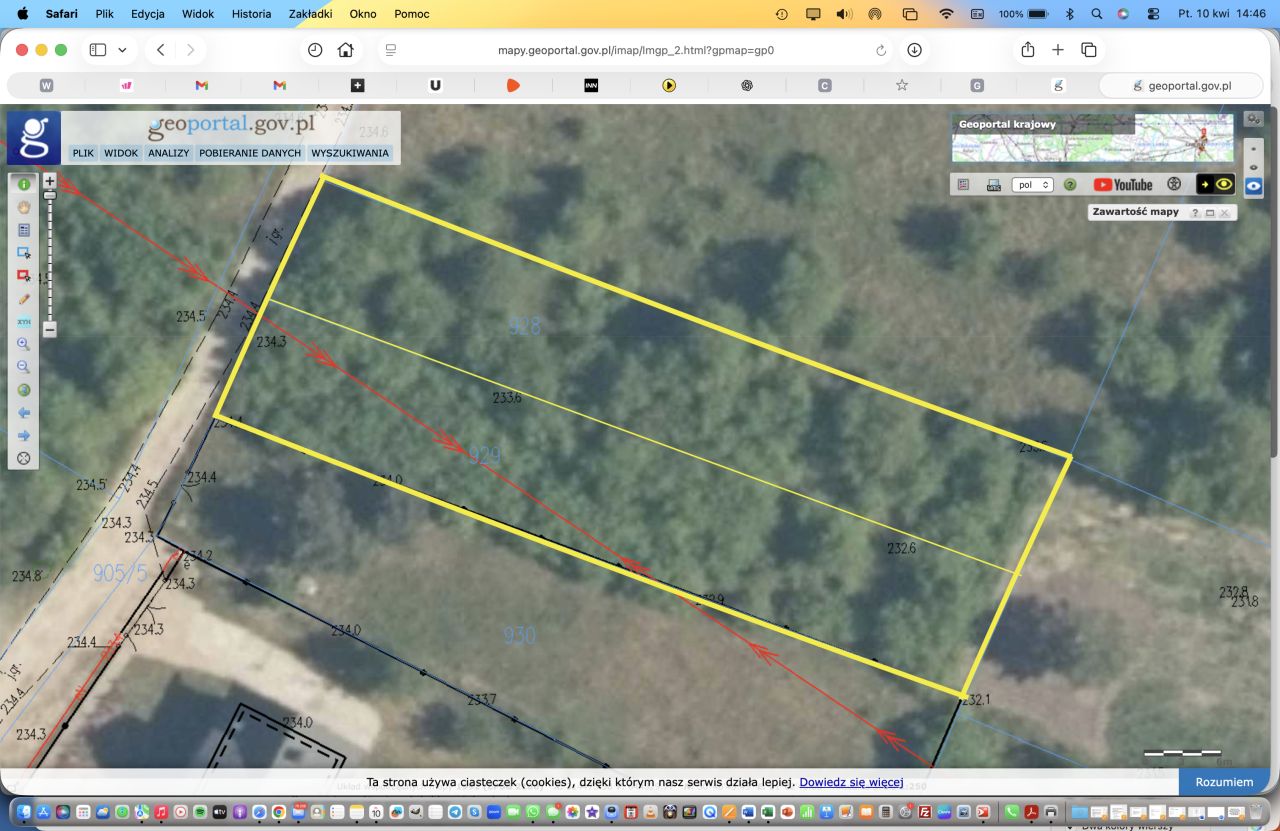The width and height of the screenshot is (1280, 831).
Task: Open help for Zawartość mapy panel
Action: point(1195,213)
